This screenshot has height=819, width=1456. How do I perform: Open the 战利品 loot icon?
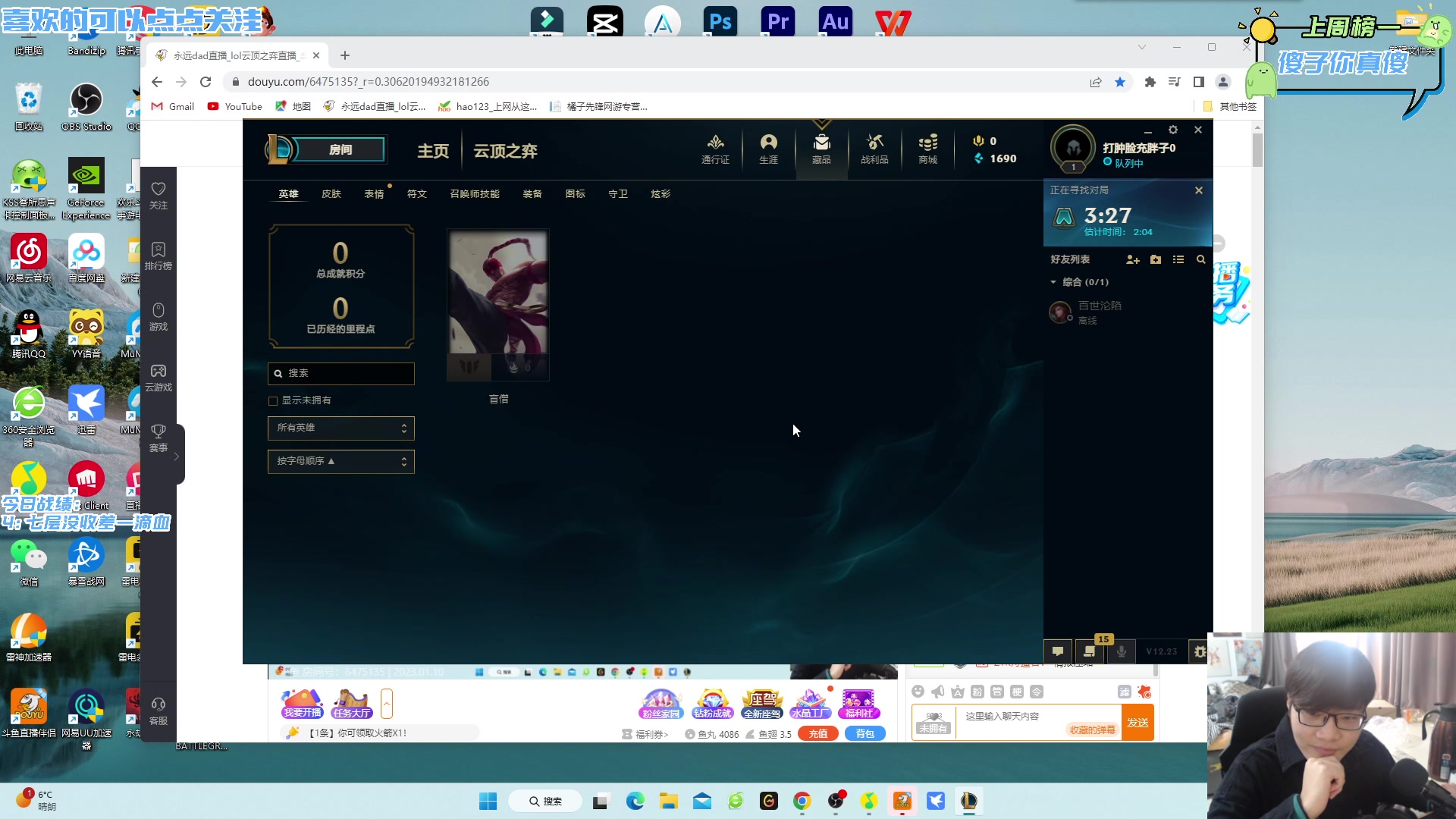tap(874, 149)
